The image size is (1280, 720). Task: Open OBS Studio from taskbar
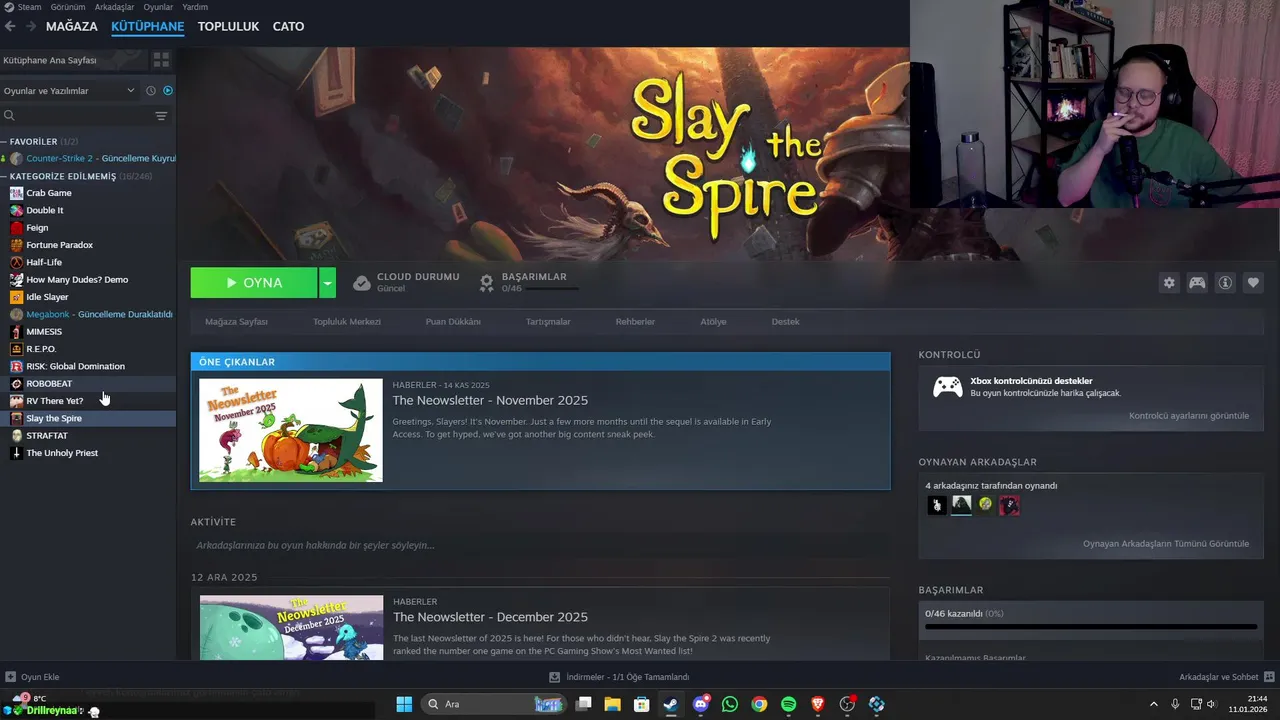[x=847, y=704]
